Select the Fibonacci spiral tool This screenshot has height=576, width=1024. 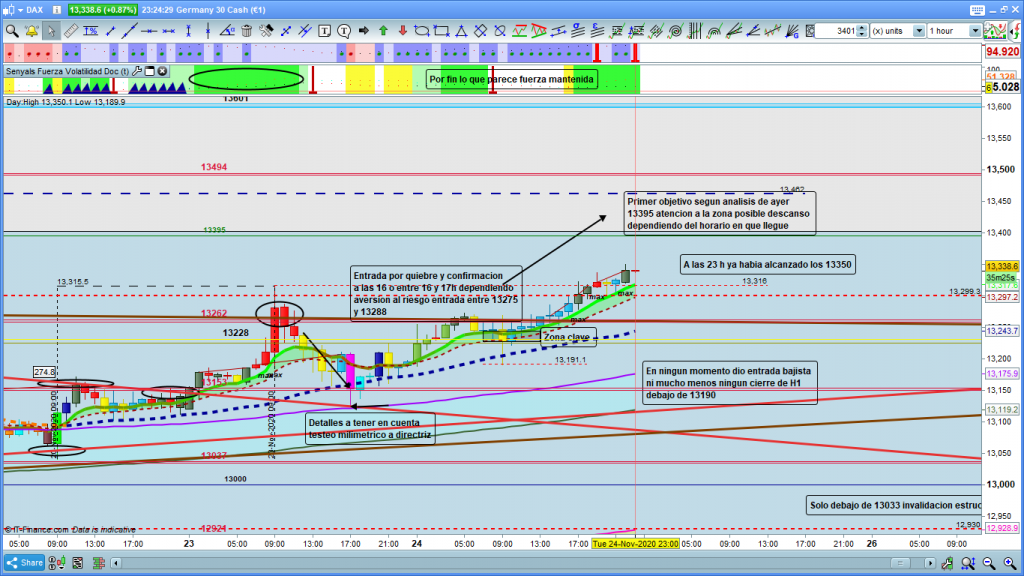[x=676, y=30]
